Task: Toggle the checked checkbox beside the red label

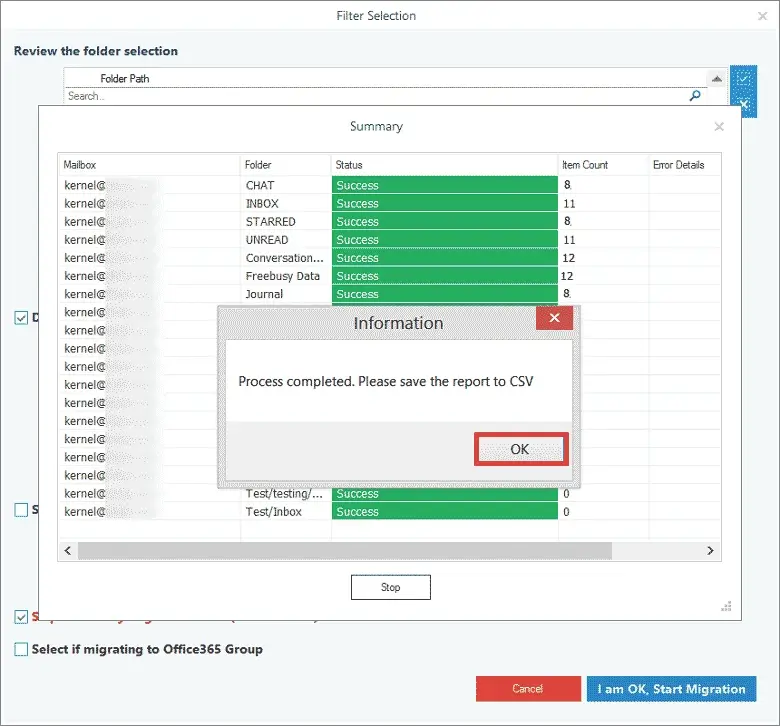Action: pyautogui.click(x=21, y=617)
